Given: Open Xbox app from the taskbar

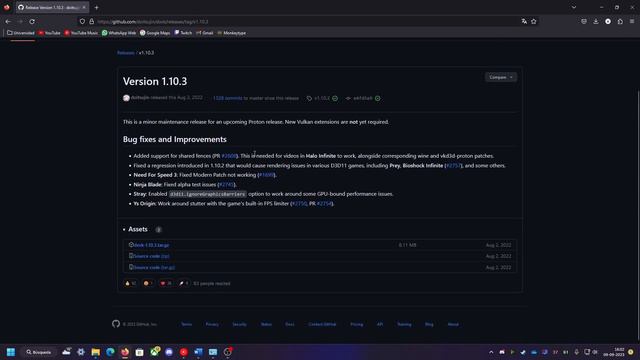Looking at the screenshot, I should point(154,352).
